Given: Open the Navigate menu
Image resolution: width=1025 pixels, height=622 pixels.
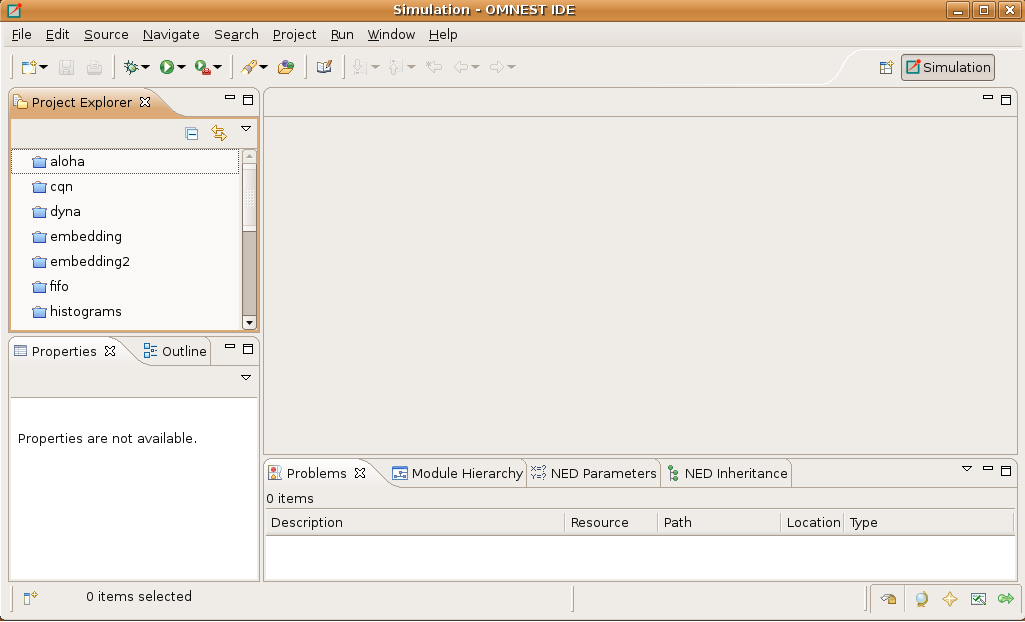Looking at the screenshot, I should pos(171,35).
